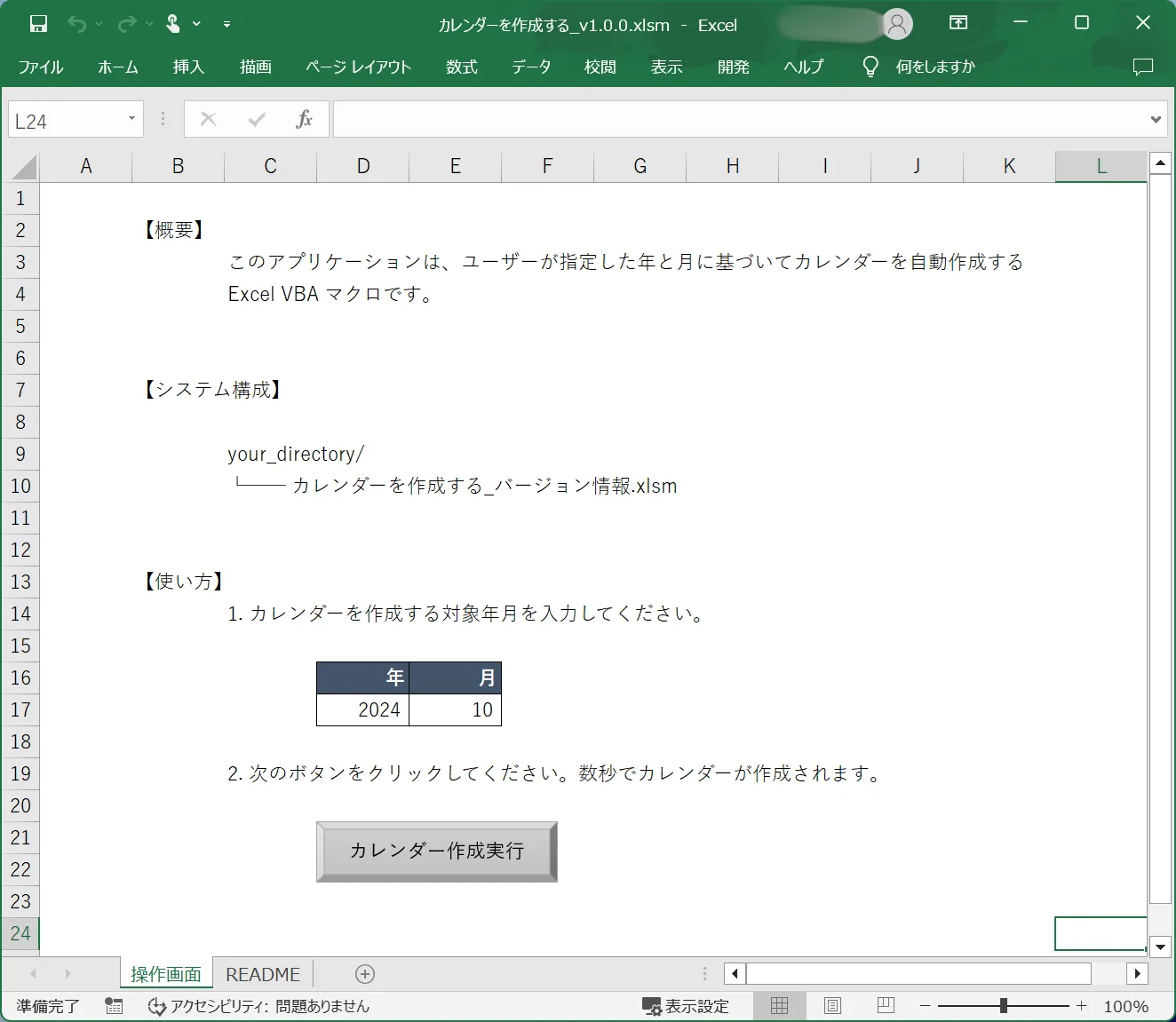Image resolution: width=1176 pixels, height=1022 pixels.
Task: Click the zoom slider handle
Action: [x=1004, y=1005]
